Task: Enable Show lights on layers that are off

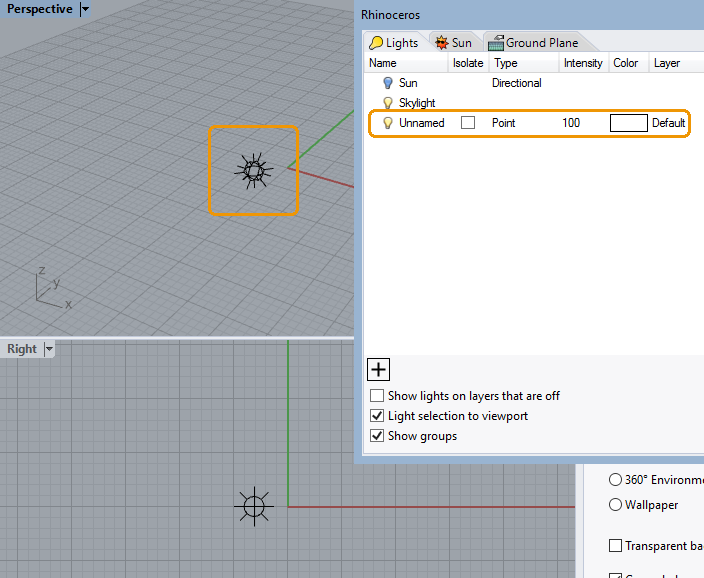Action: 377,396
